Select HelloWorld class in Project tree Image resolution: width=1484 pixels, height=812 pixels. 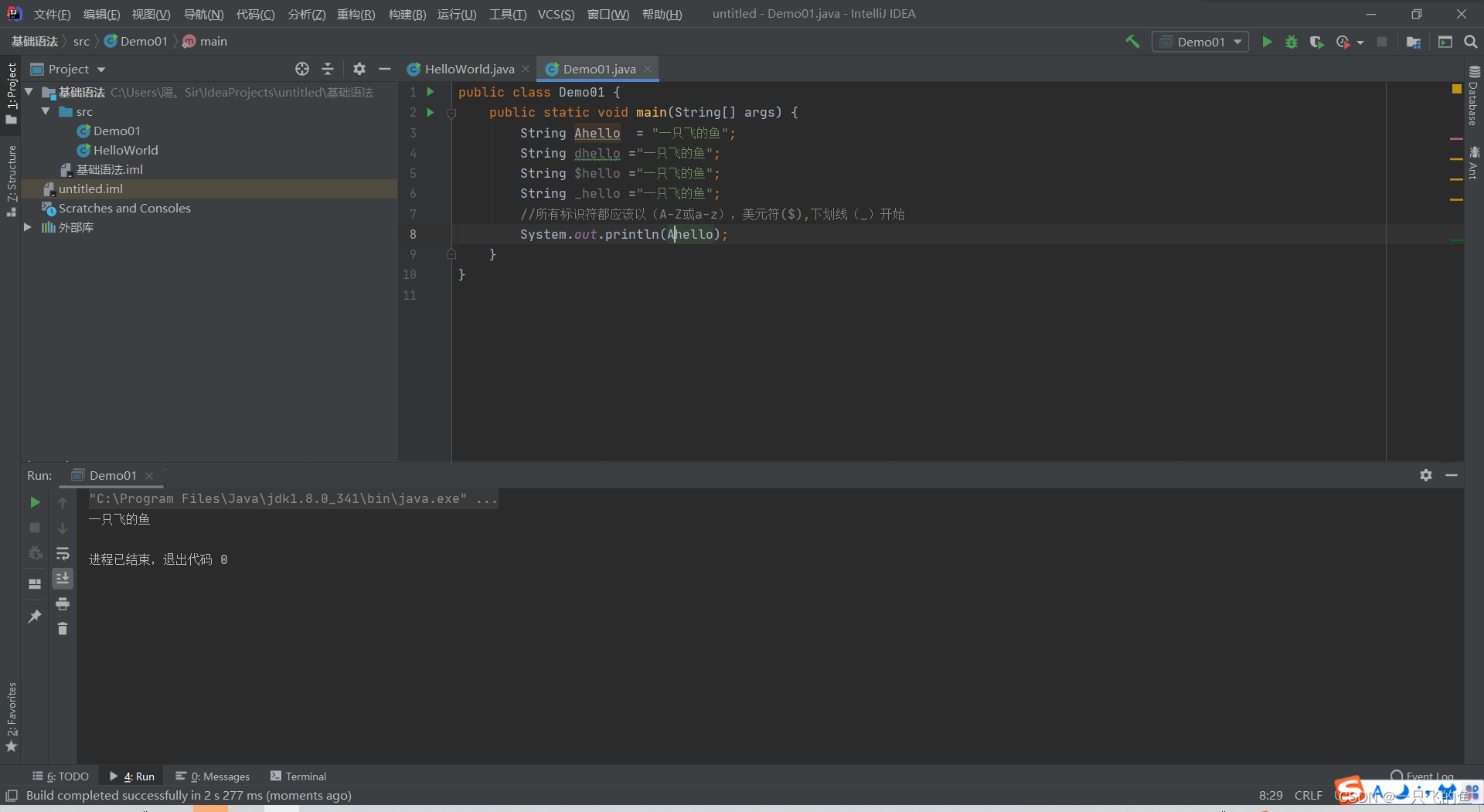[125, 150]
